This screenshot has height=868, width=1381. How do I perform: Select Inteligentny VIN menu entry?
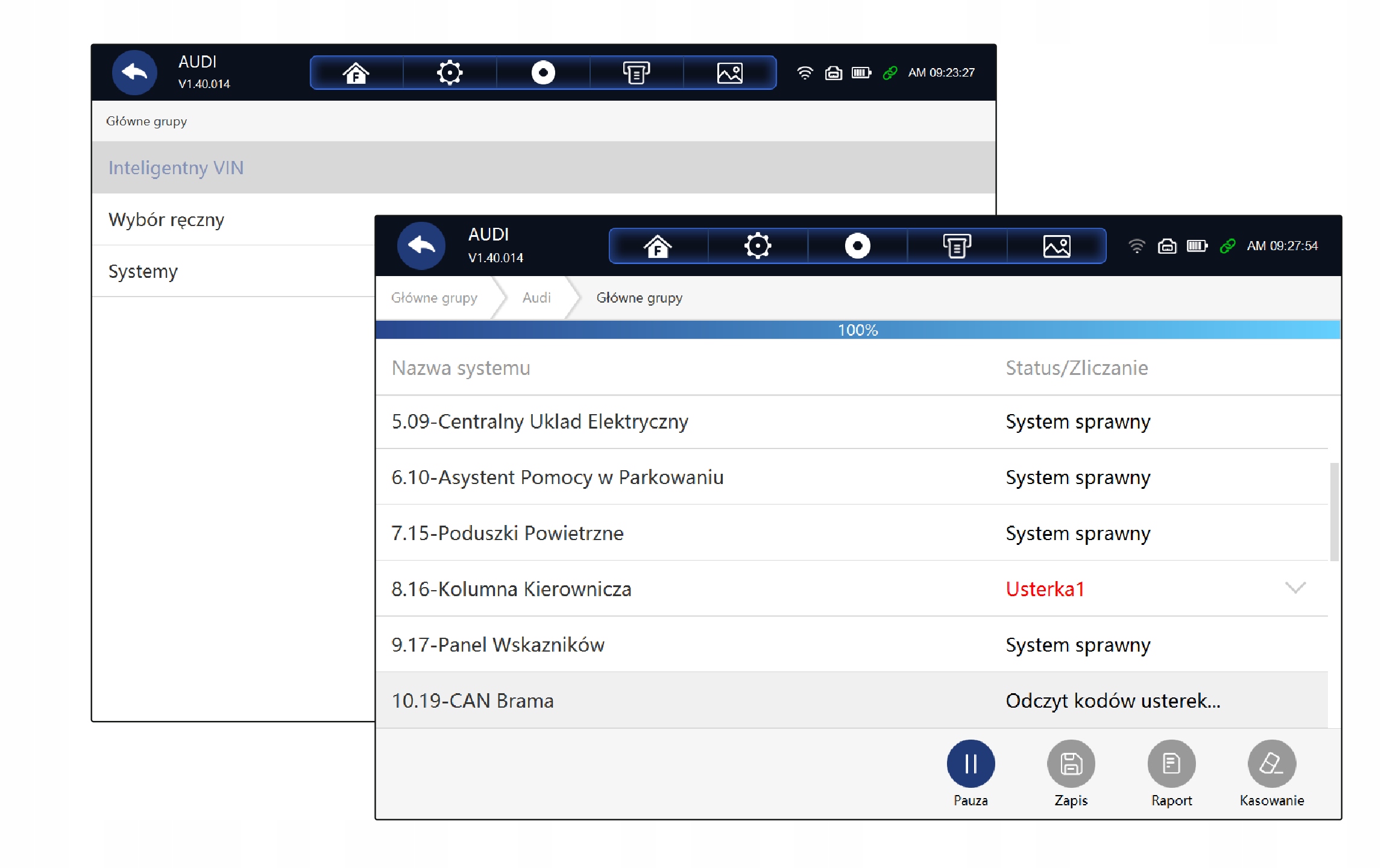click(x=176, y=168)
